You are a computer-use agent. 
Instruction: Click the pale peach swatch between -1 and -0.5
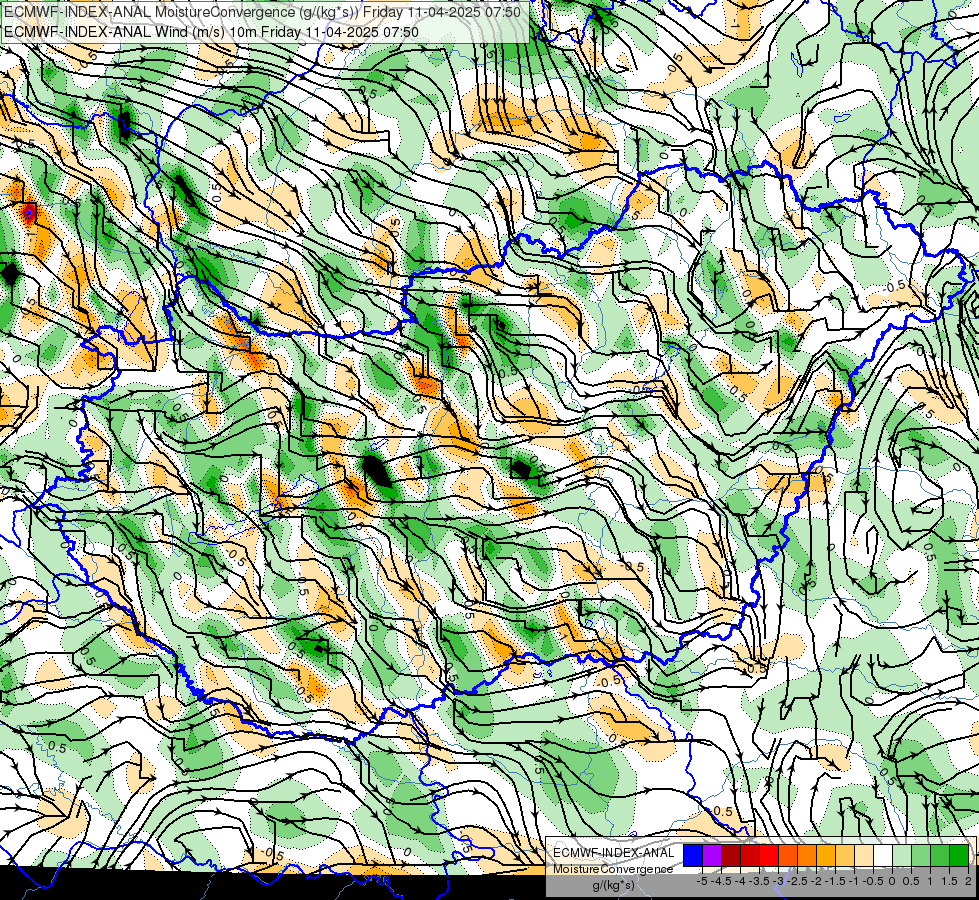[x=864, y=855]
